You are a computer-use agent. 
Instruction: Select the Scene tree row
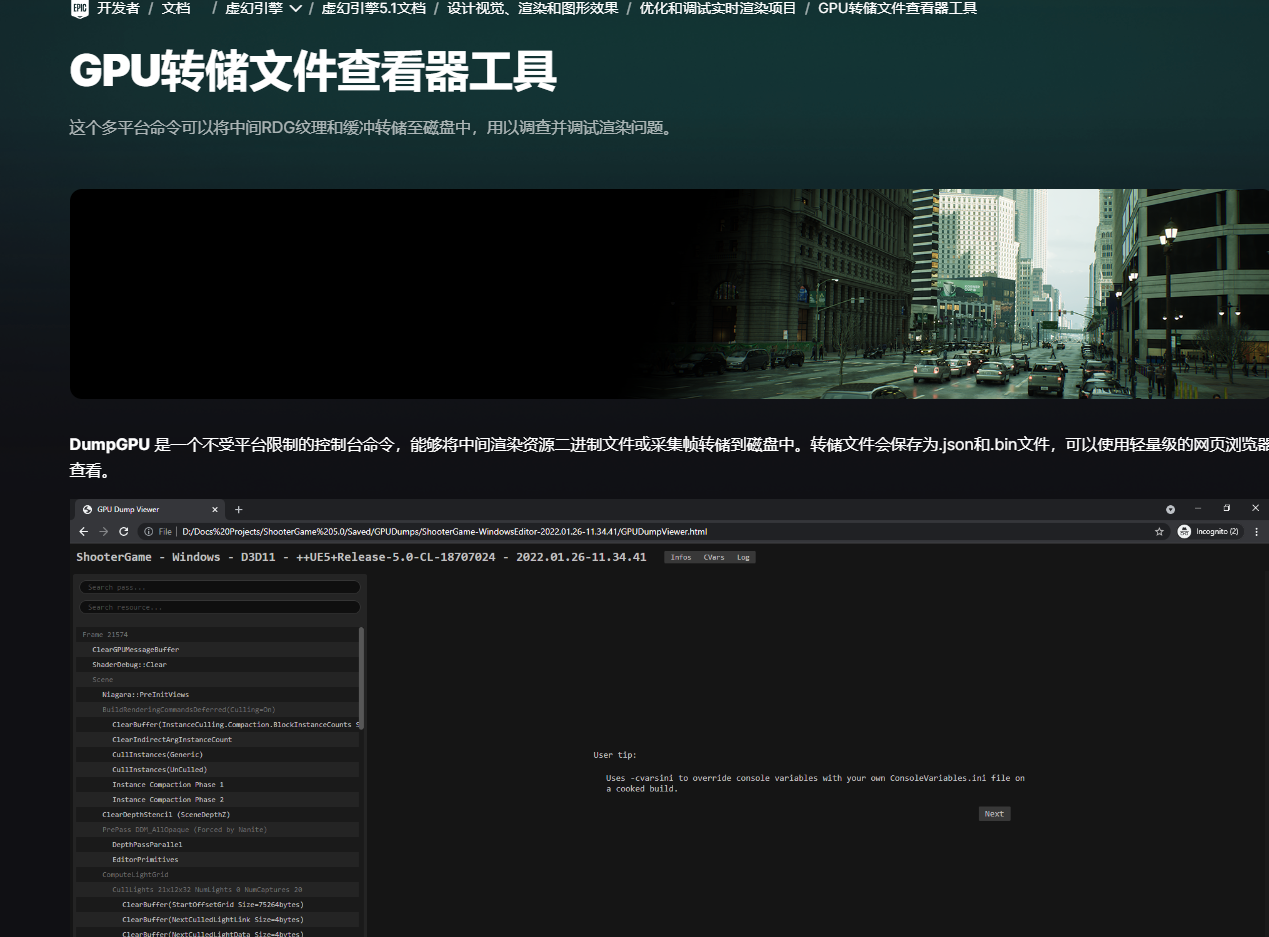(217, 679)
